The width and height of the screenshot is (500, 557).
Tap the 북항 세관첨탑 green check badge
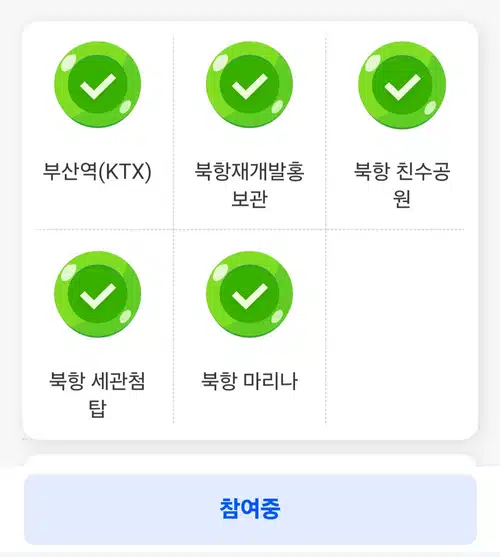(98, 294)
